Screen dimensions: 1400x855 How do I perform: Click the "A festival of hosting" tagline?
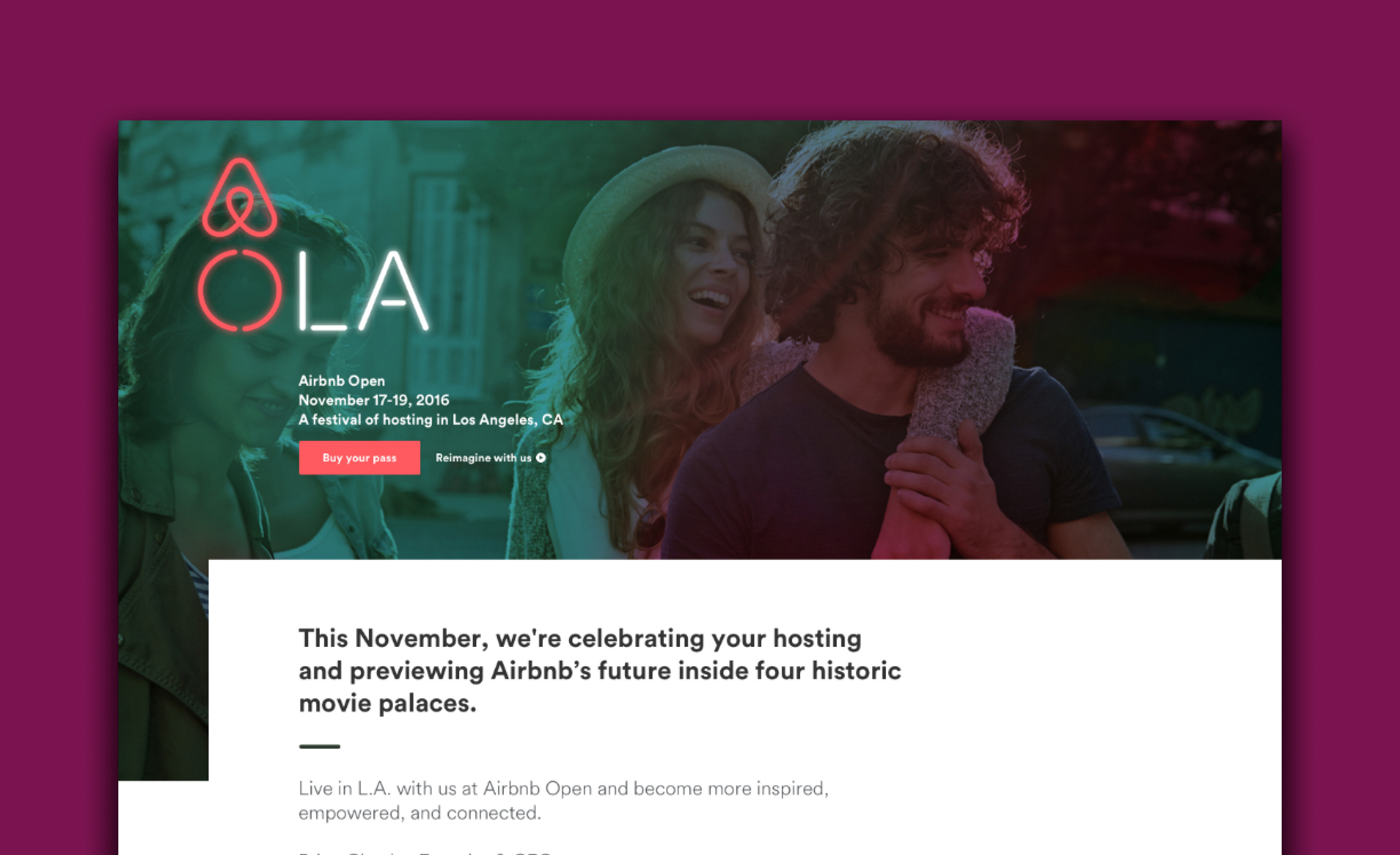click(431, 419)
